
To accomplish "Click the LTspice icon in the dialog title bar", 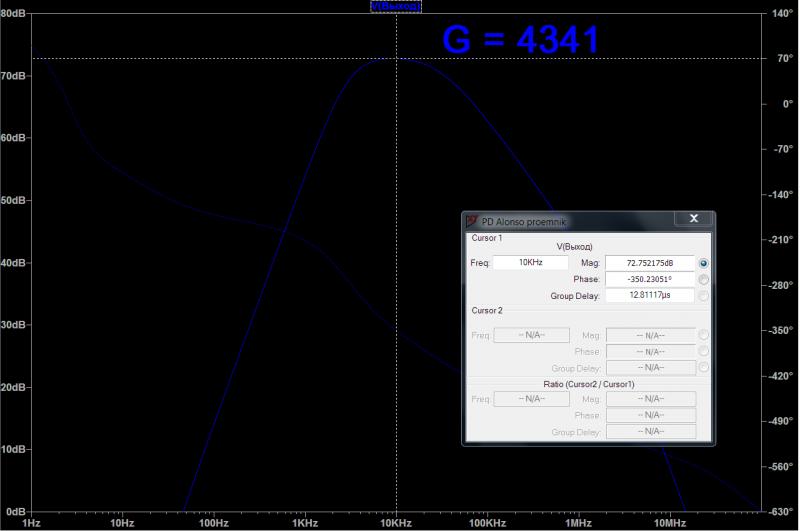I will coord(472,221).
